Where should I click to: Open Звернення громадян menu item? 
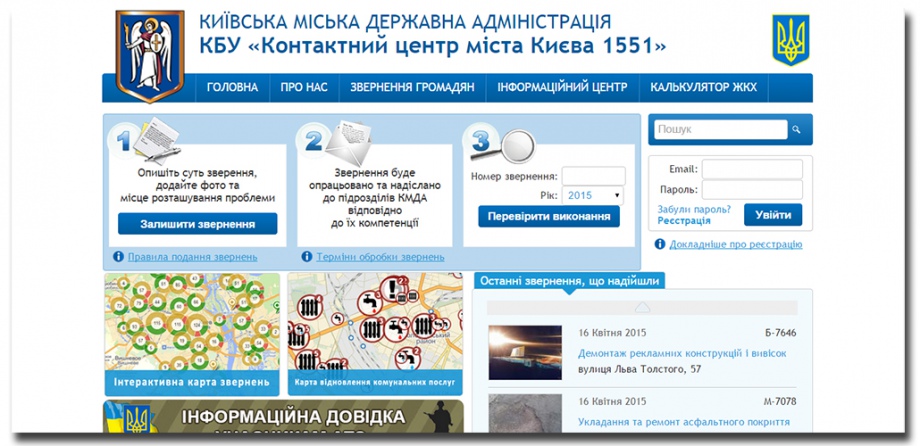tap(412, 87)
